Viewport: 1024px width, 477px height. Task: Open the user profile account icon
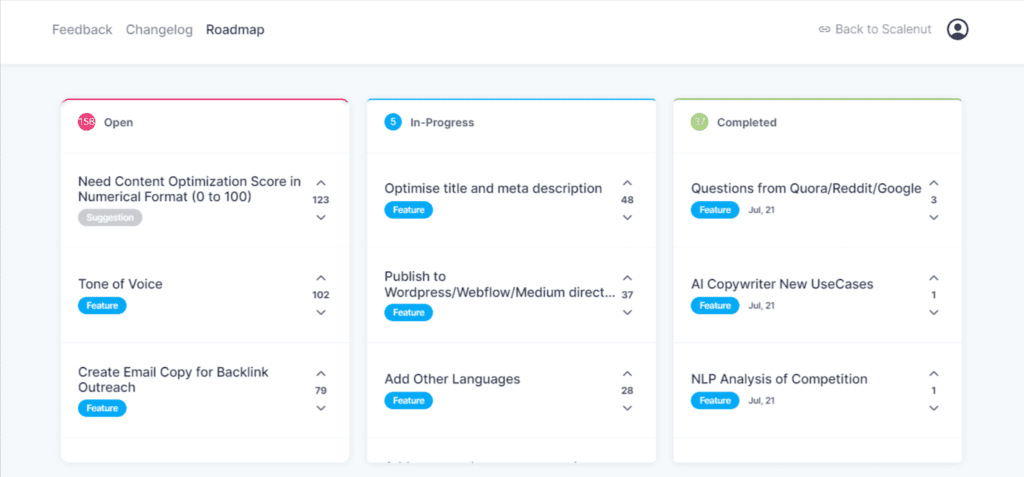pos(958,30)
